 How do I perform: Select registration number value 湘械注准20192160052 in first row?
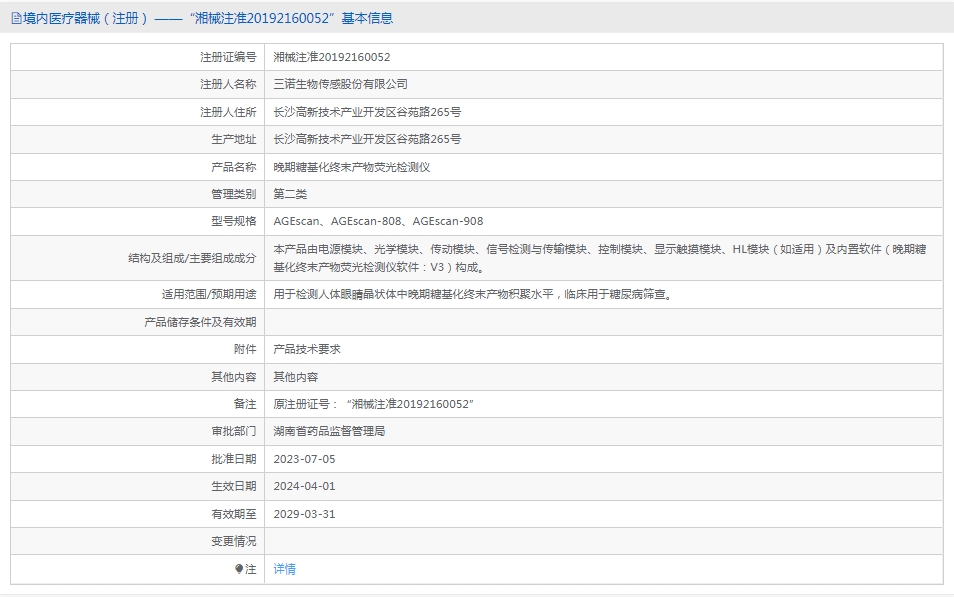coord(332,57)
